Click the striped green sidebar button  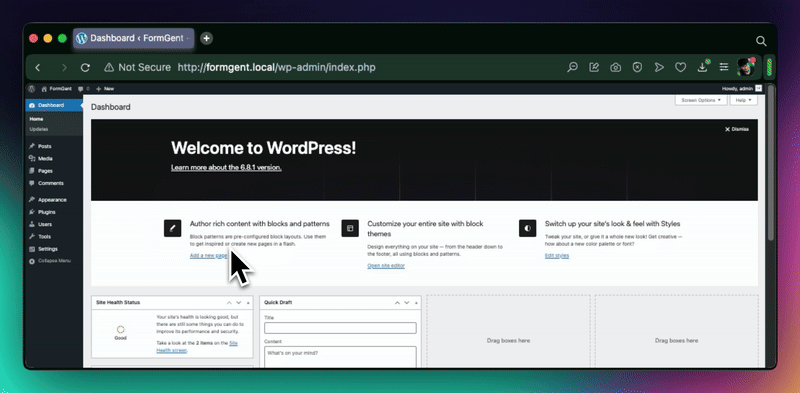tap(769, 67)
